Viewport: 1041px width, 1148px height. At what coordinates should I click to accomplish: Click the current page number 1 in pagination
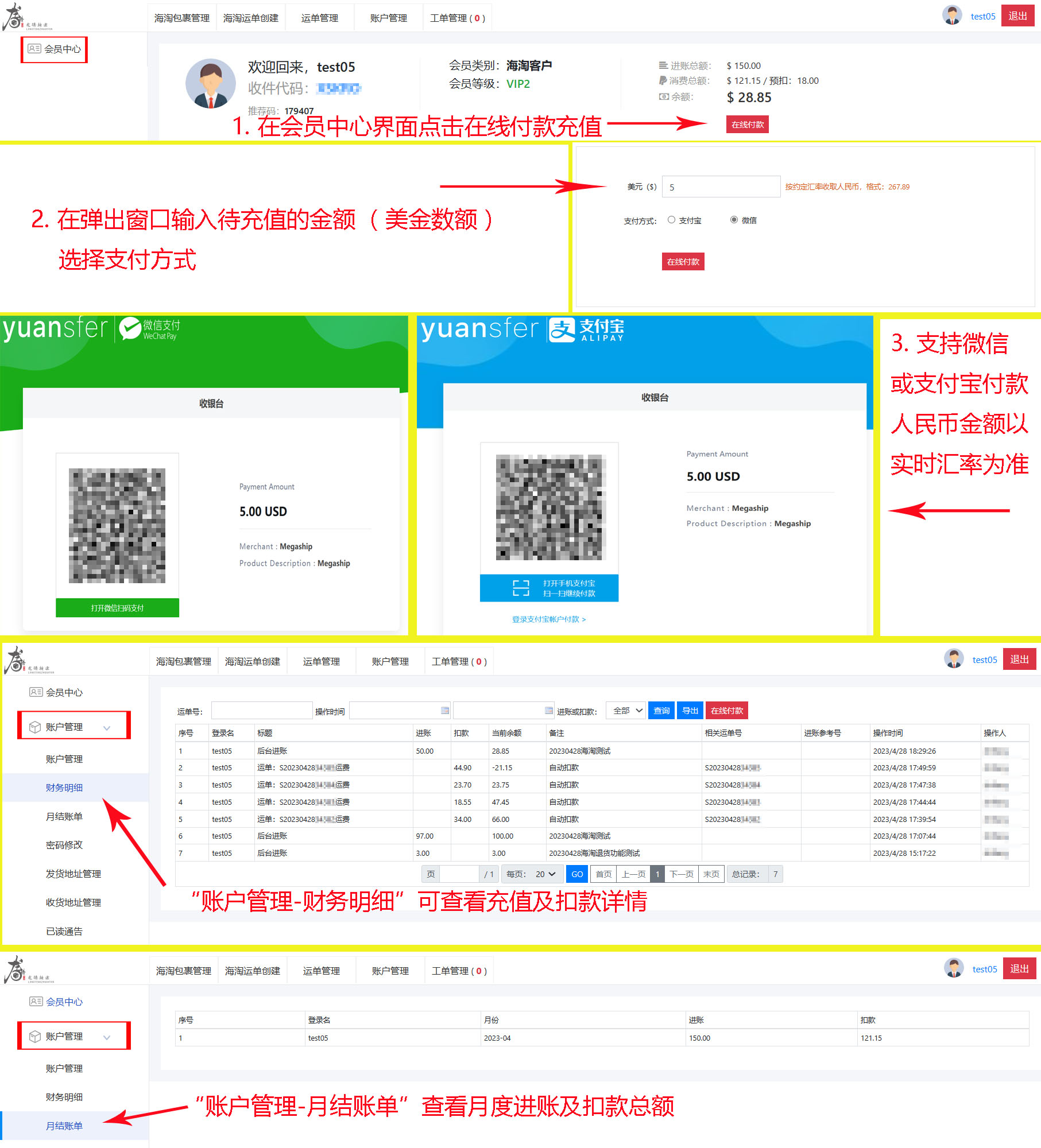657,874
